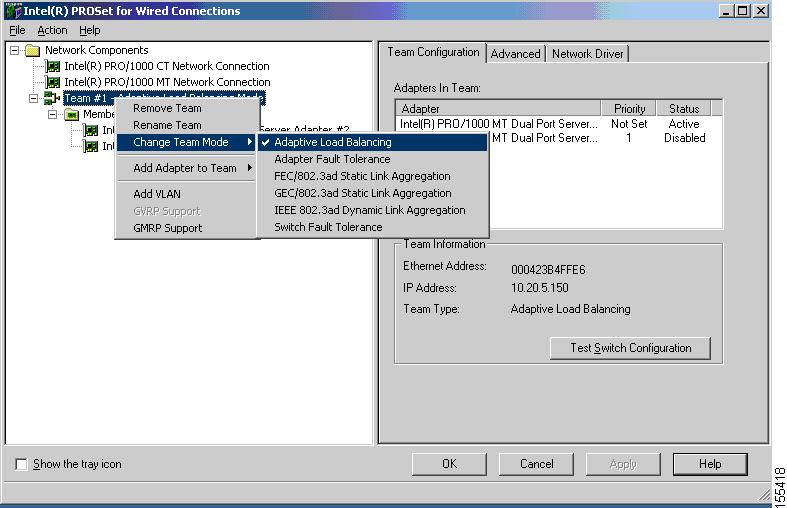Select Adapter Fault Tolerance team mode

coord(373,160)
